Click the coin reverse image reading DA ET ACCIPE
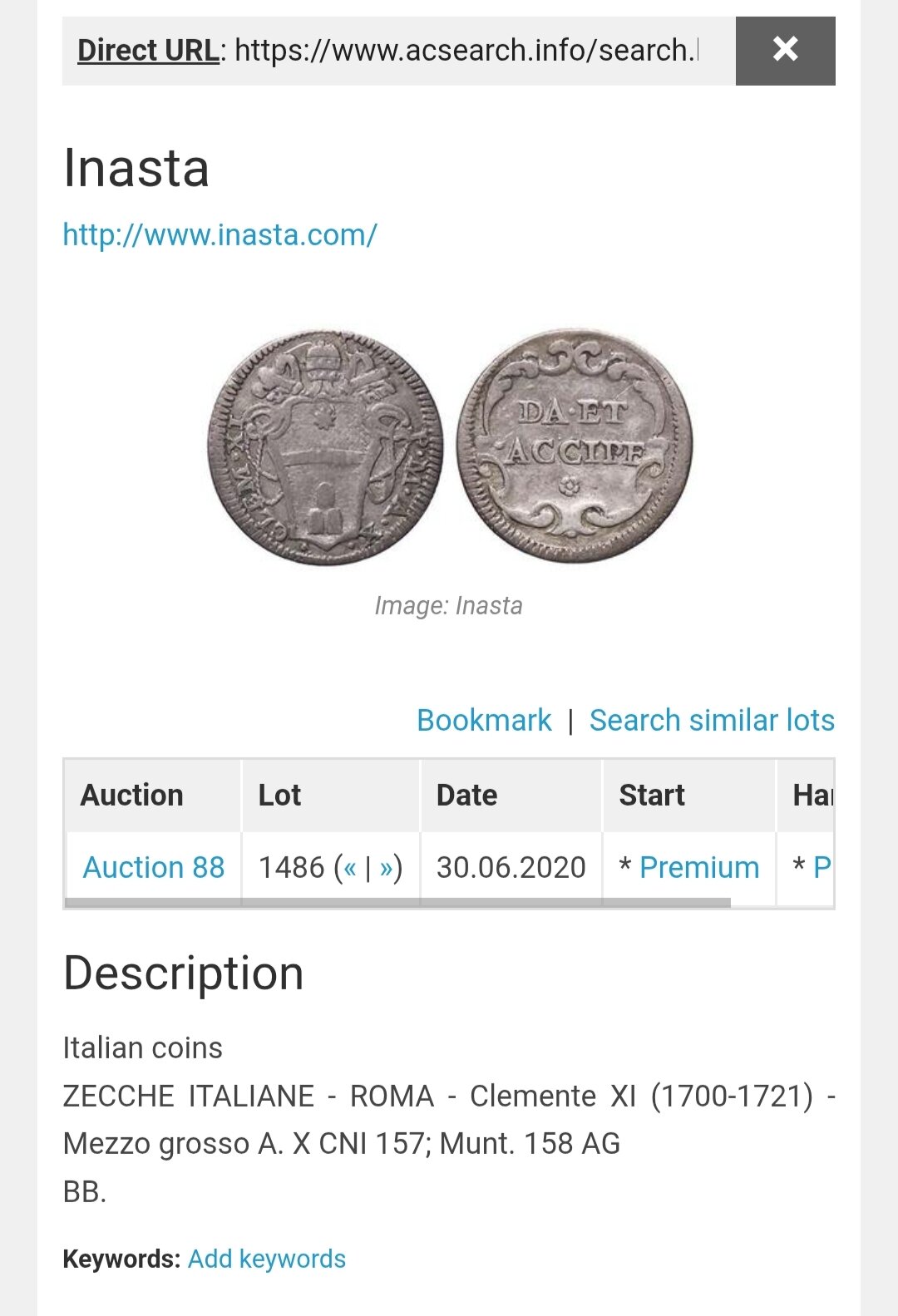898x1316 pixels. (x=575, y=446)
